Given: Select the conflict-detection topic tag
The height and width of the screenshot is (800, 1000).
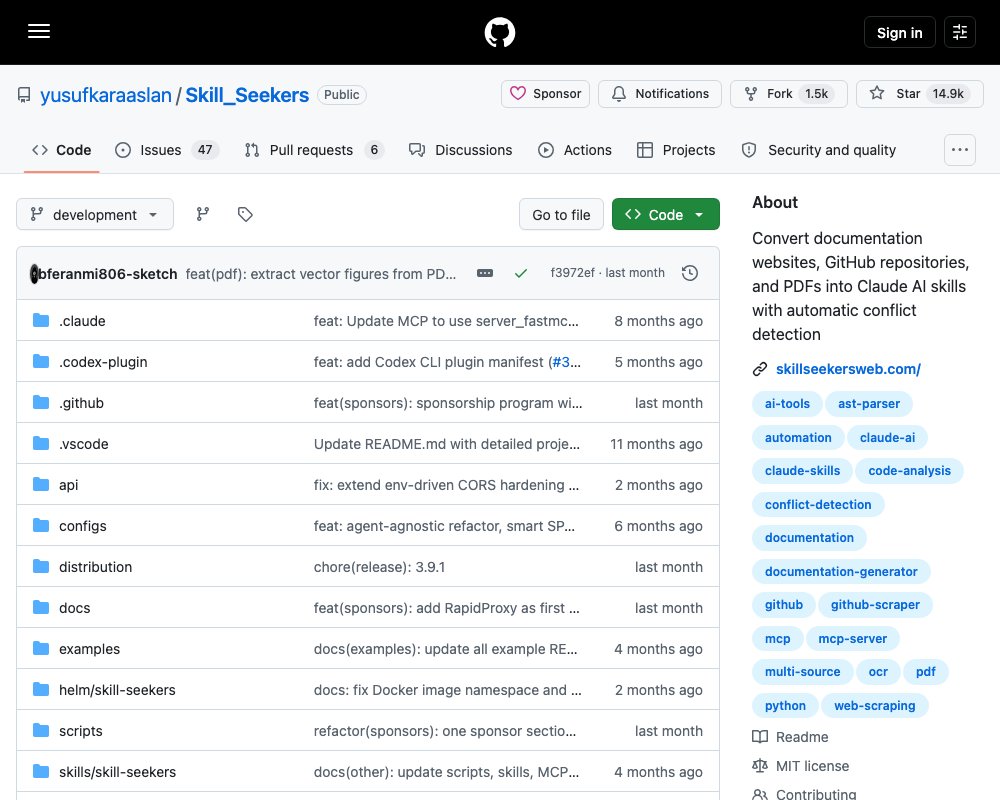Looking at the screenshot, I should (818, 505).
